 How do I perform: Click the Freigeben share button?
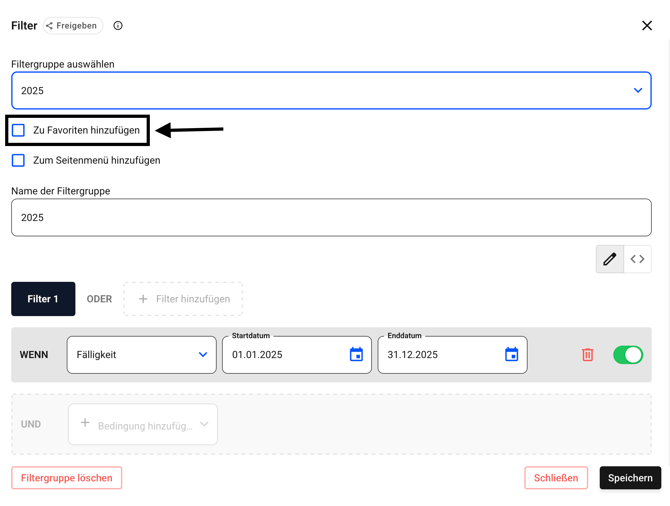pyautogui.click(x=72, y=26)
